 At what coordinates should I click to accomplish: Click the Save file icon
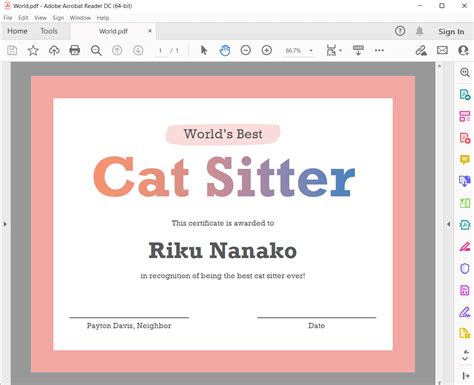click(x=12, y=50)
